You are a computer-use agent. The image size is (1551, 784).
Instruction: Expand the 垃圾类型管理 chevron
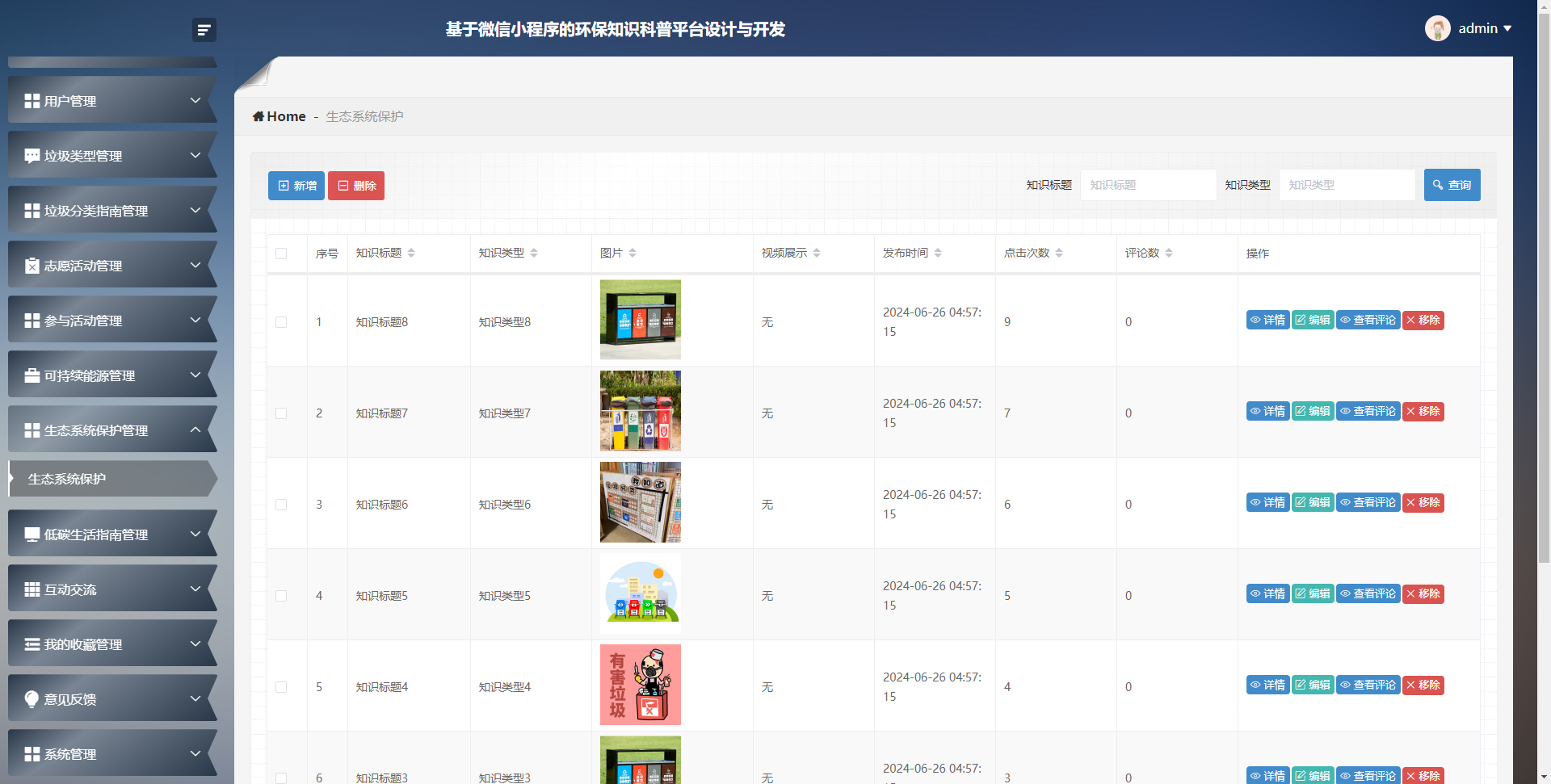195,155
